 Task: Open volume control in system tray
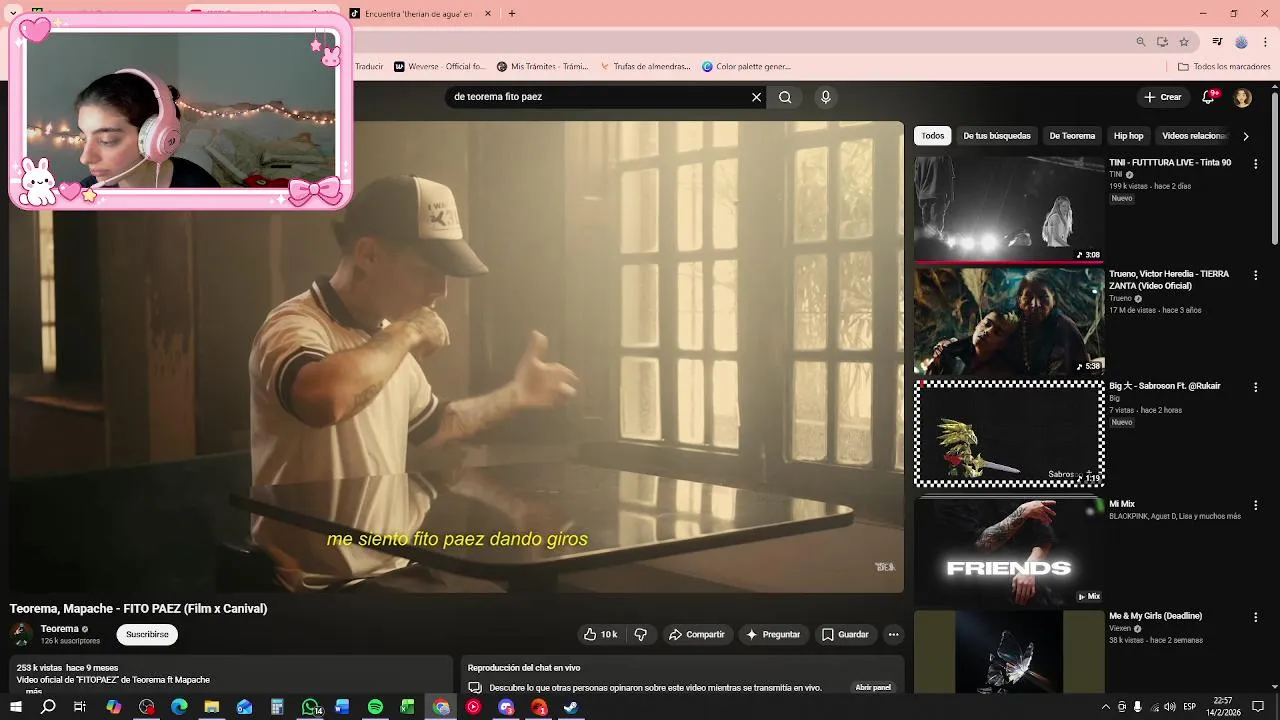point(1169,707)
